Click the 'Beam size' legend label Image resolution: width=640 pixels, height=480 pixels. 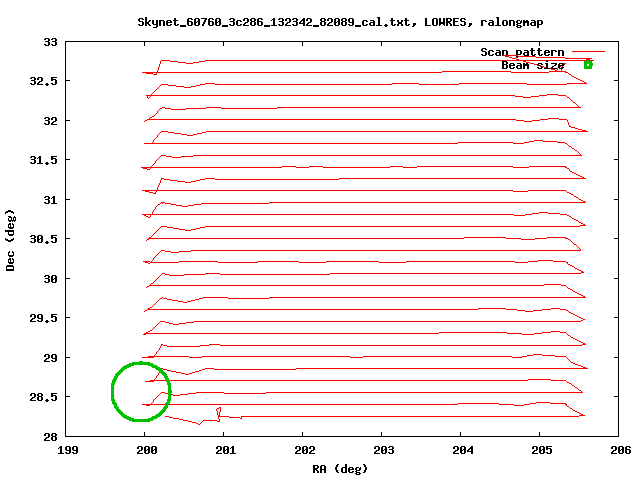pos(533,65)
